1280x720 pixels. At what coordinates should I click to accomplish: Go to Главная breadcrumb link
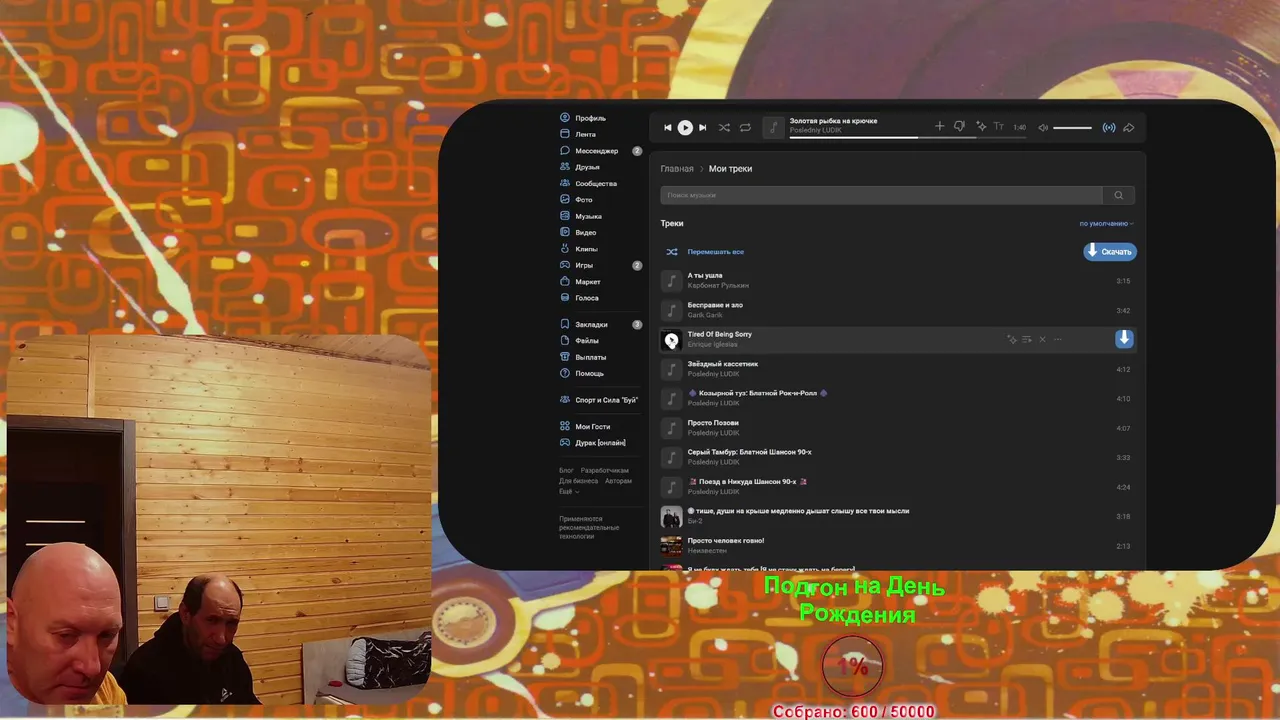pyautogui.click(x=677, y=169)
